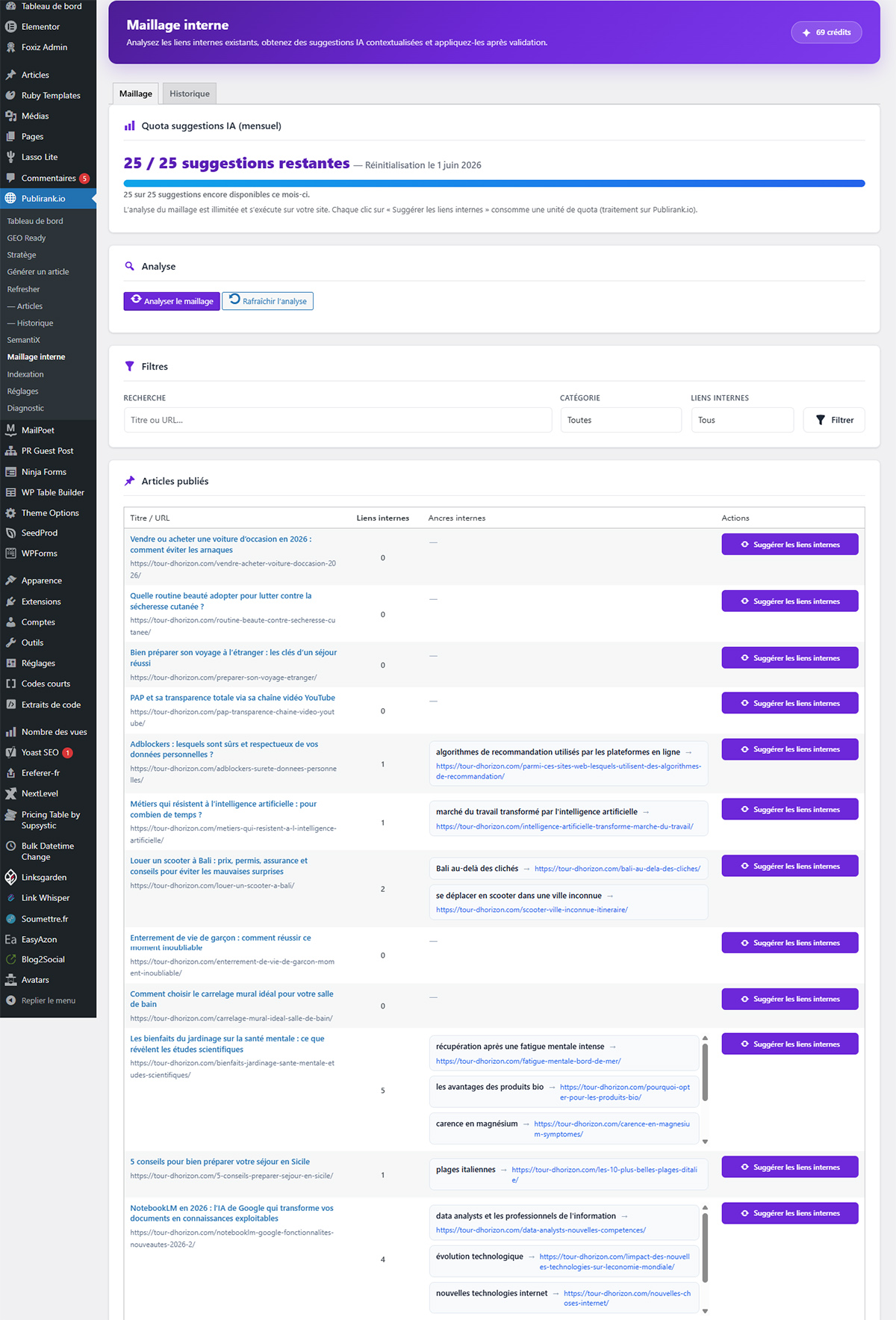Click Analyser le maillage button
The image size is (896, 1320).
pyautogui.click(x=172, y=301)
